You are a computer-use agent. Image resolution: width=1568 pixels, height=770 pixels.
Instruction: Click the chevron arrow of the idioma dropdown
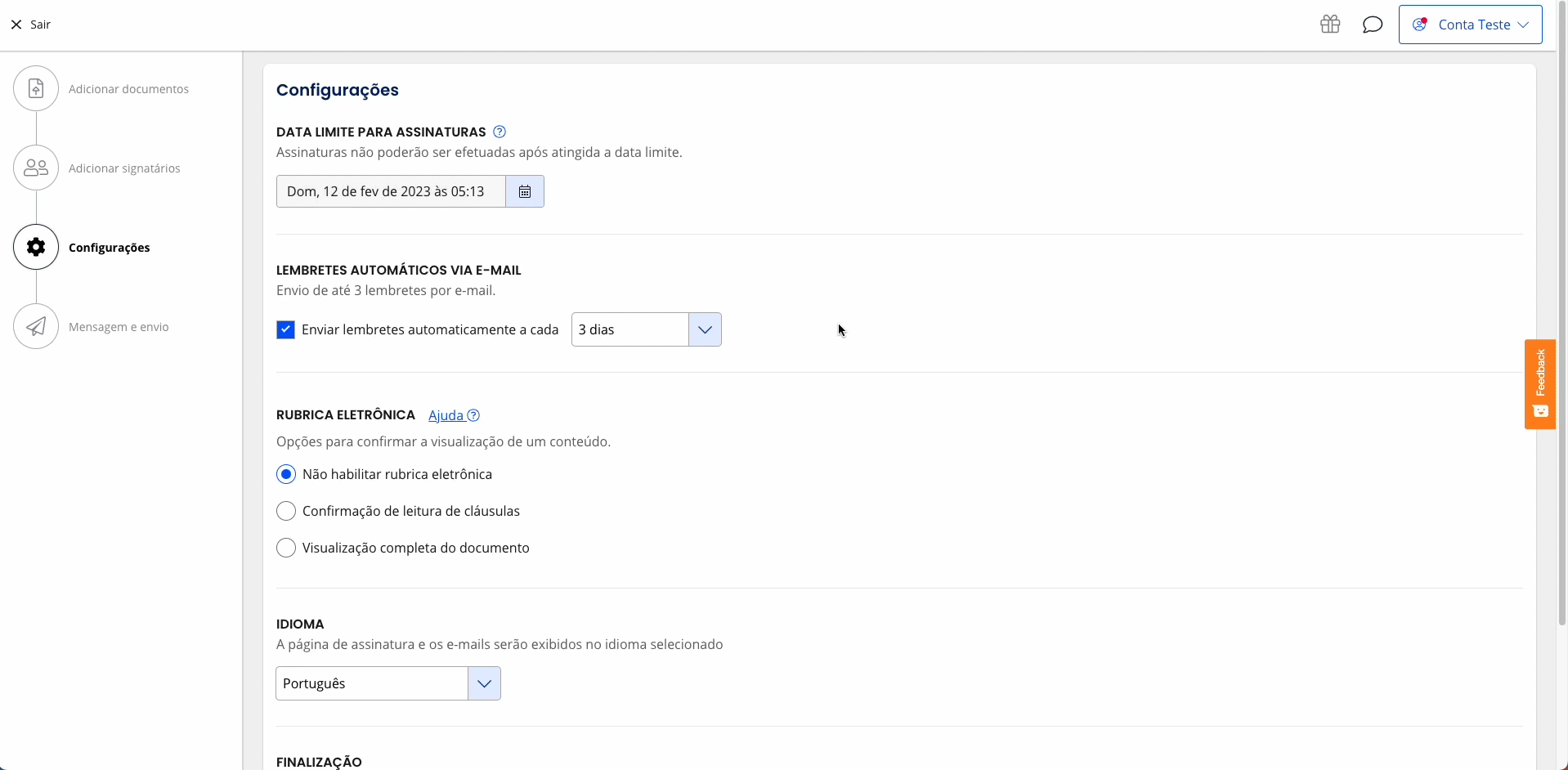[484, 683]
